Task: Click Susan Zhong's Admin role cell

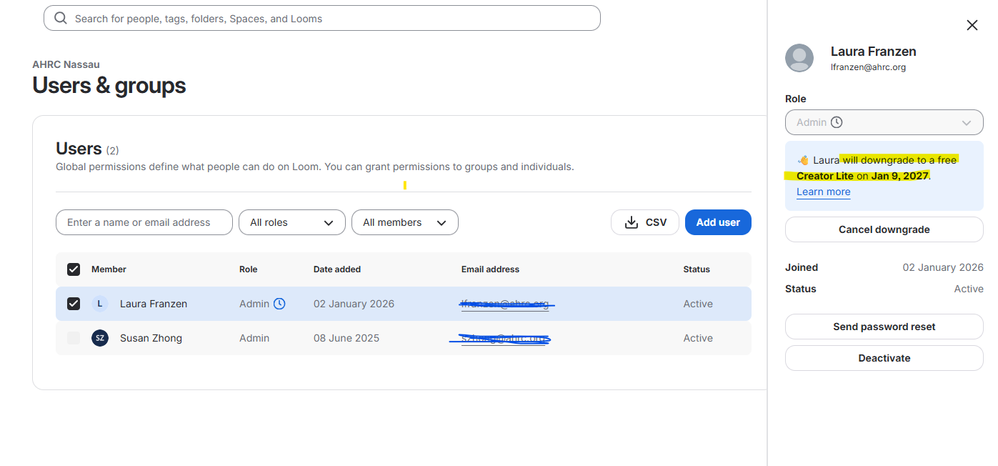Action: (x=254, y=338)
